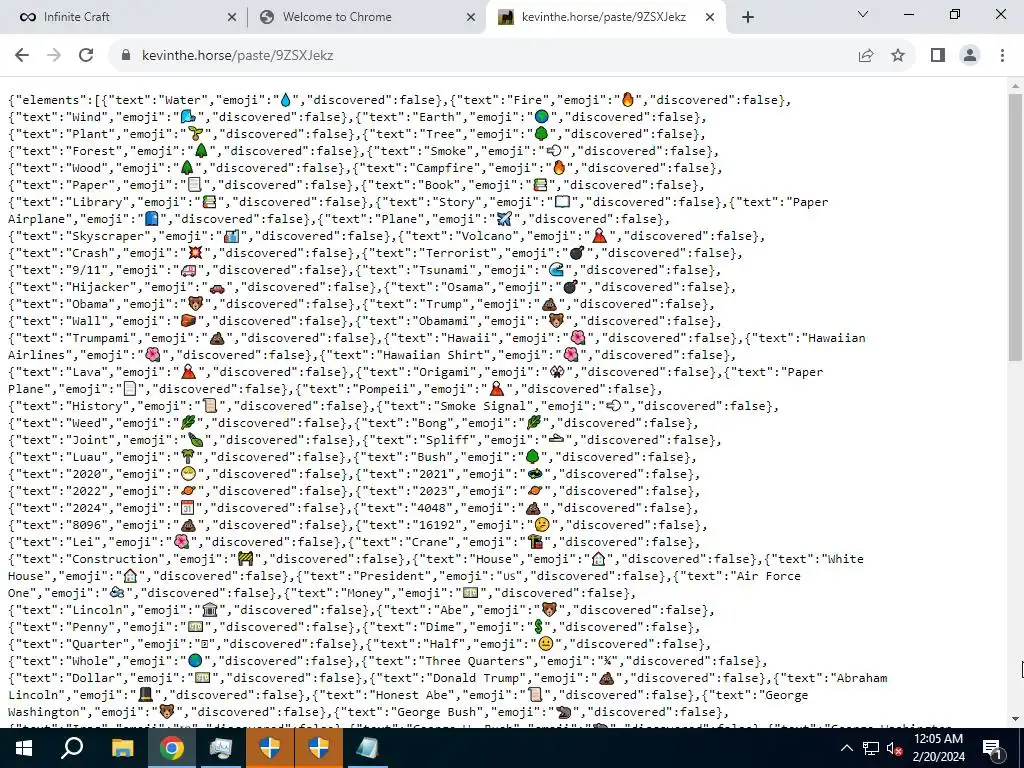Bookmark this tab with star icon
This screenshot has width=1024, height=768.
[898, 56]
